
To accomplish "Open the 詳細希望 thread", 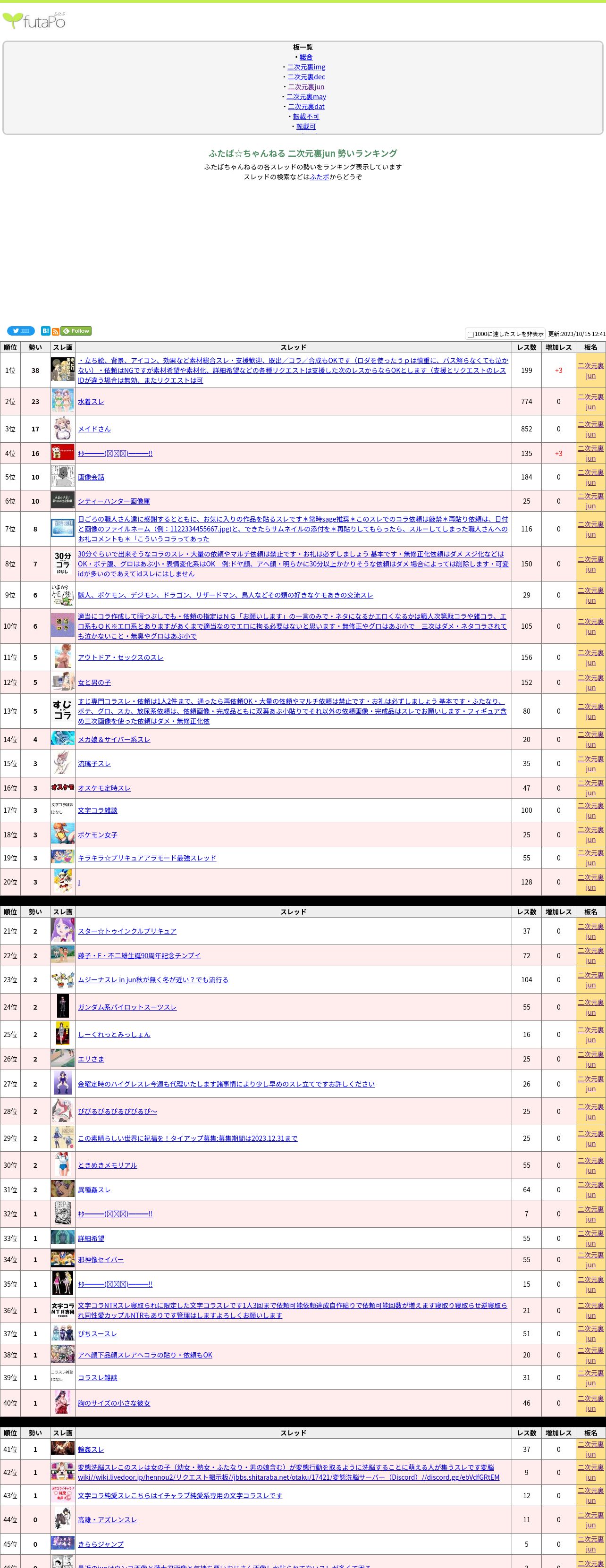I will click(91, 1239).
